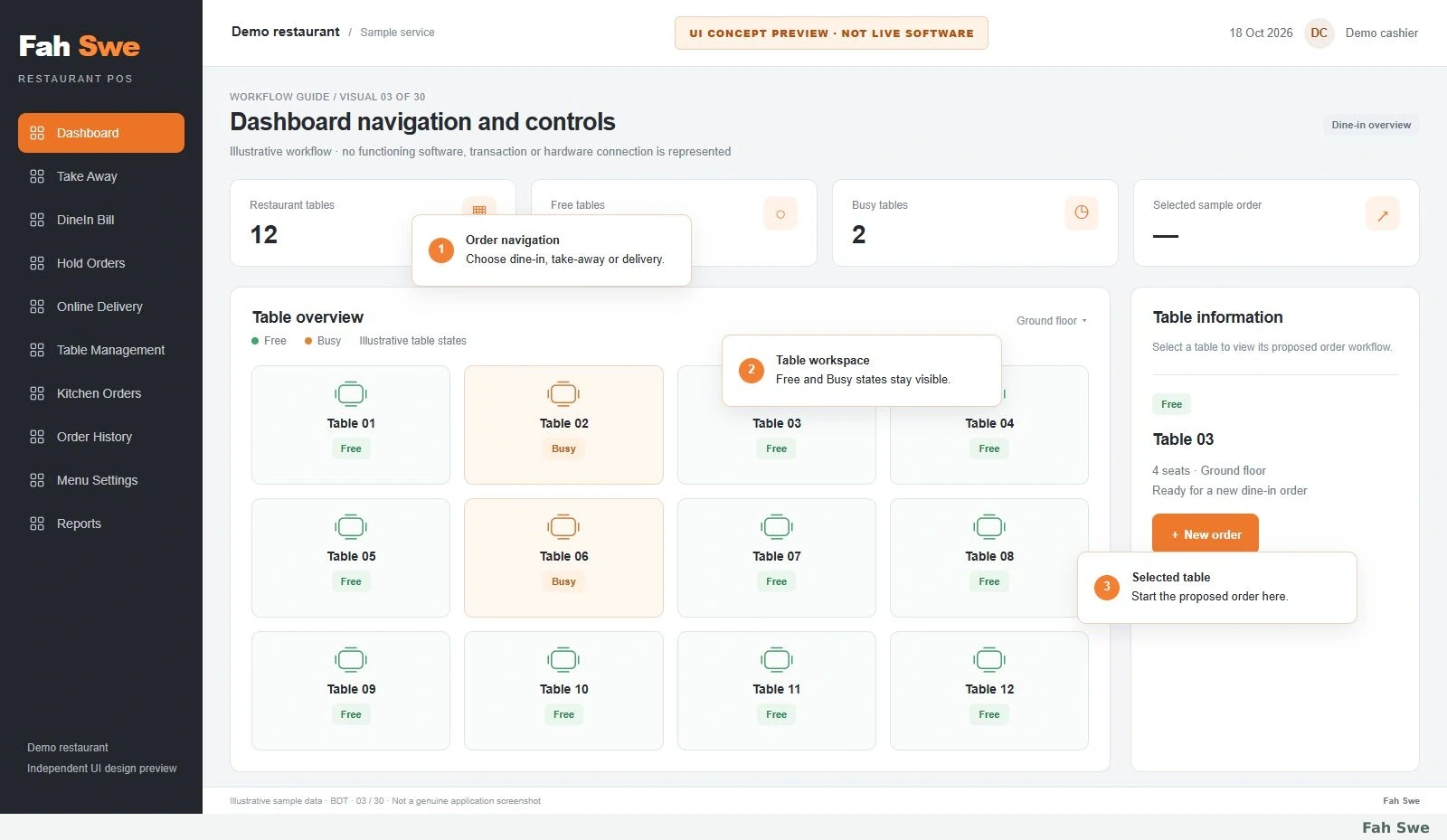Click the Table 07 seat icon
The width and height of the screenshot is (1447, 840).
(x=777, y=527)
